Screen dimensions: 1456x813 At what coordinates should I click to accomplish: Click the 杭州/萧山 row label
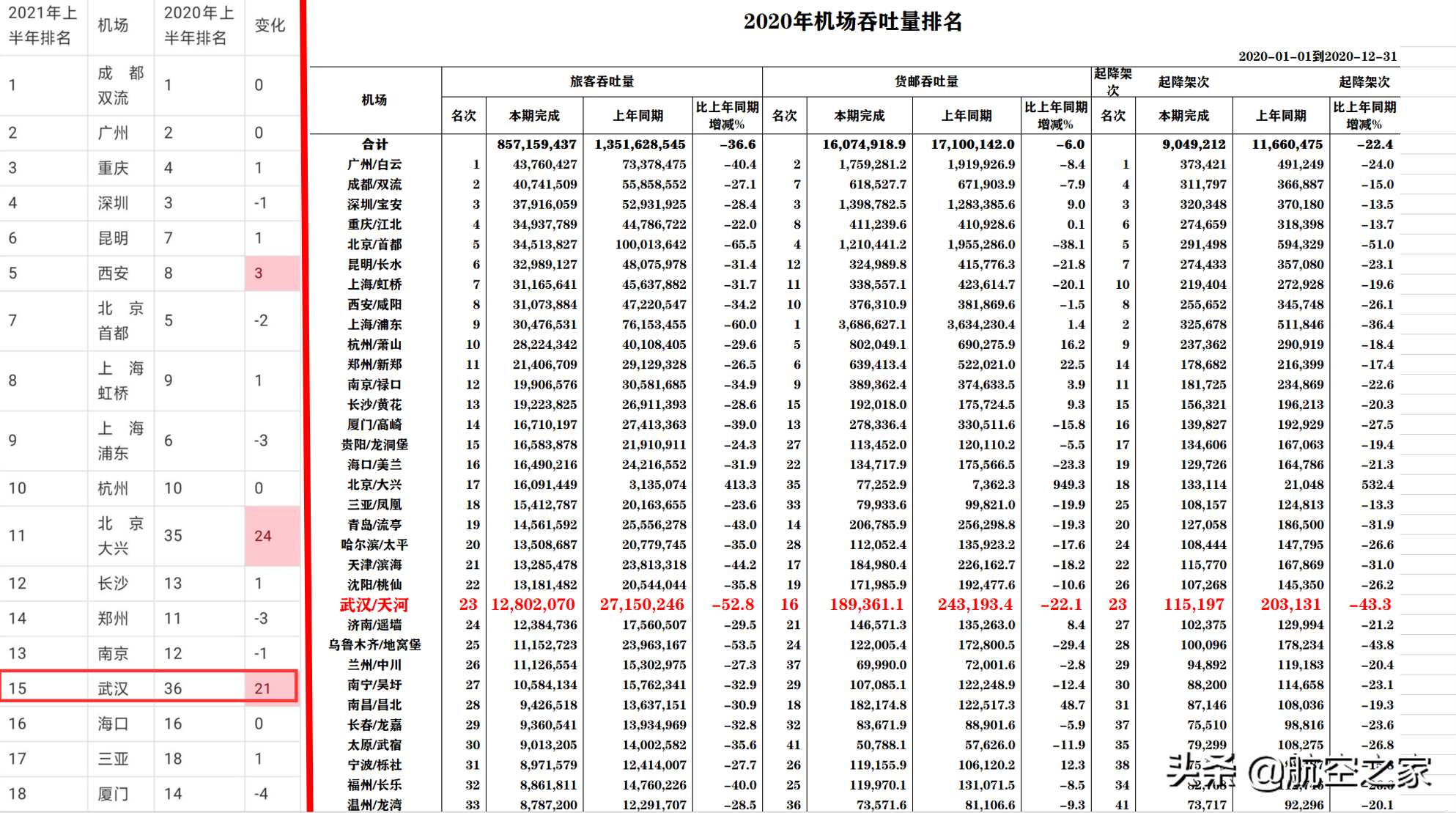point(374,345)
